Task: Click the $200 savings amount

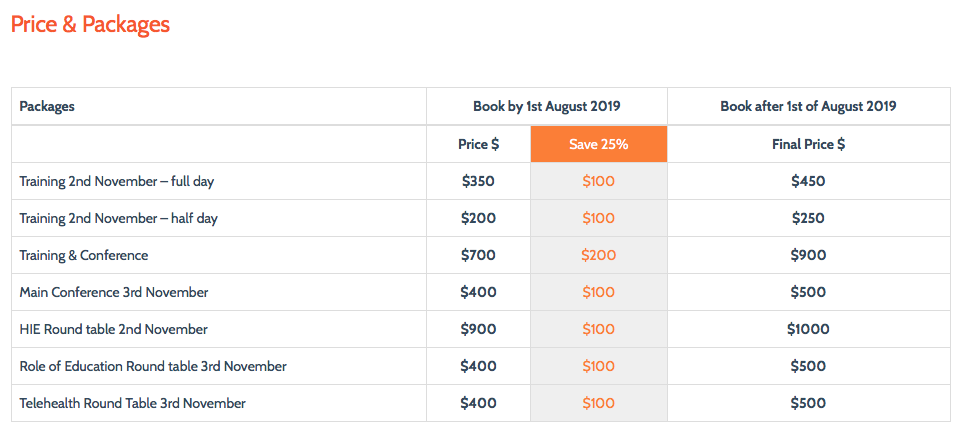Action: (x=598, y=256)
